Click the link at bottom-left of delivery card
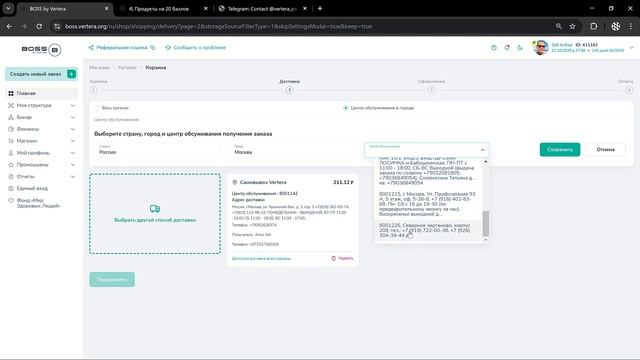 (x=262, y=258)
